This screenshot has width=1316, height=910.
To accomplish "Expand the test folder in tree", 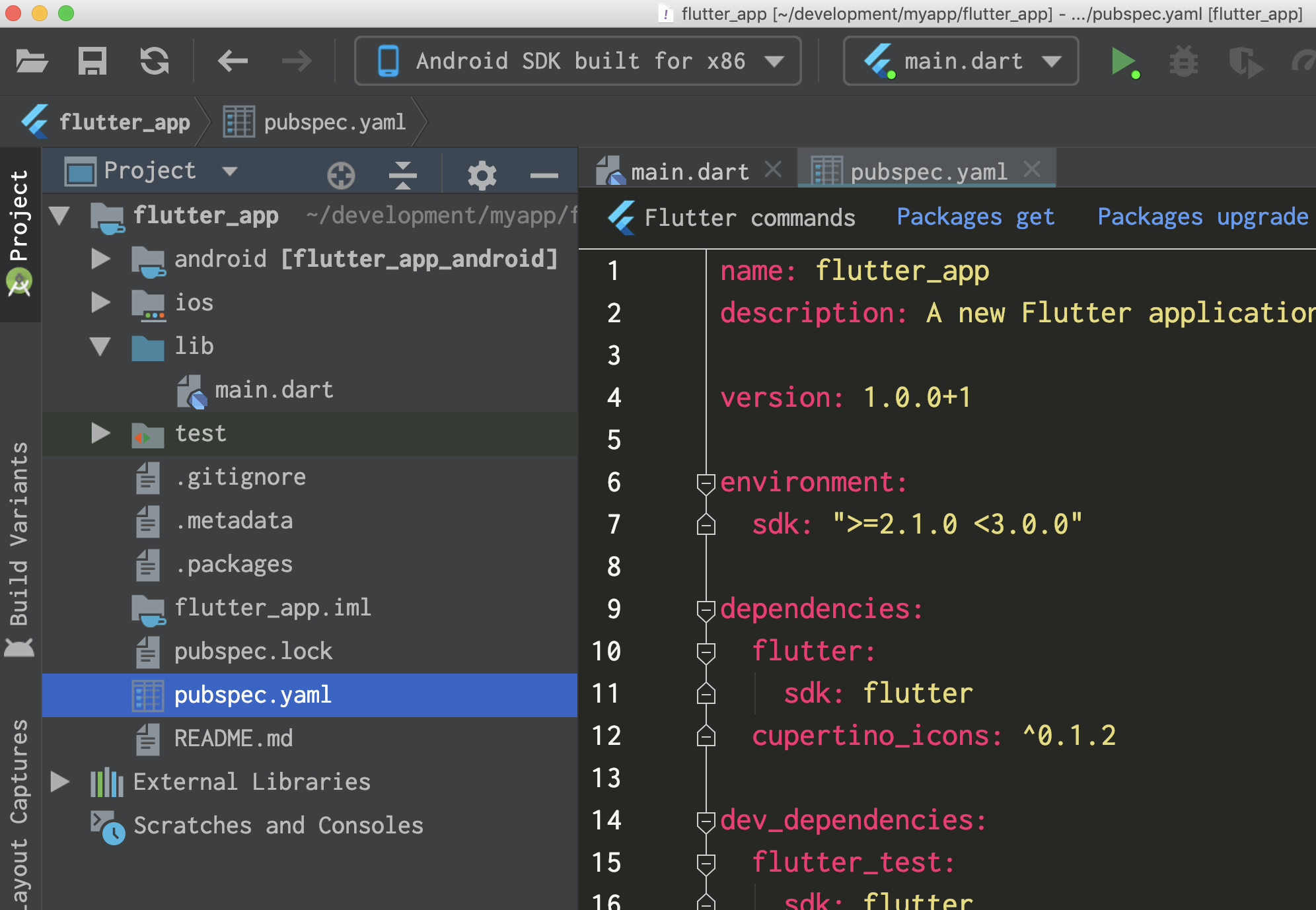I will coord(100,433).
